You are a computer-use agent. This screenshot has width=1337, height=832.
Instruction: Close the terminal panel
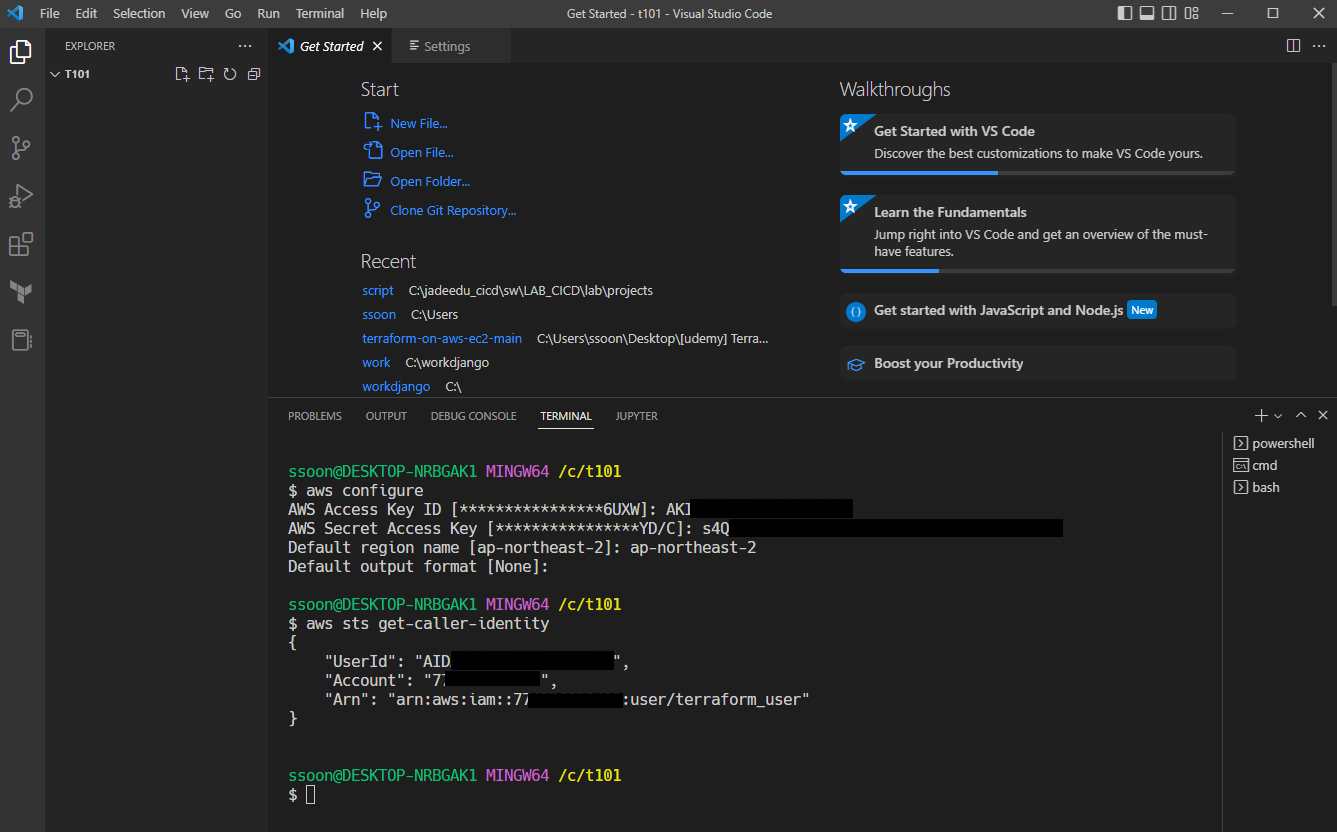pyautogui.click(x=1323, y=415)
